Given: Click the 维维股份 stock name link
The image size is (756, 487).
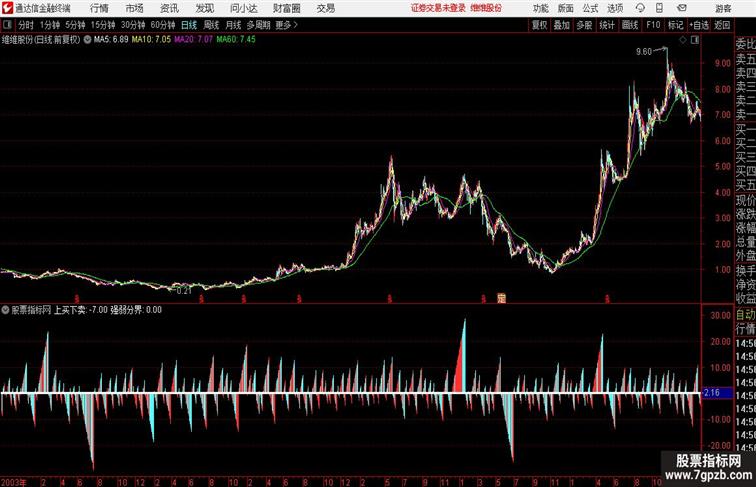Looking at the screenshot, I should coord(486,8).
